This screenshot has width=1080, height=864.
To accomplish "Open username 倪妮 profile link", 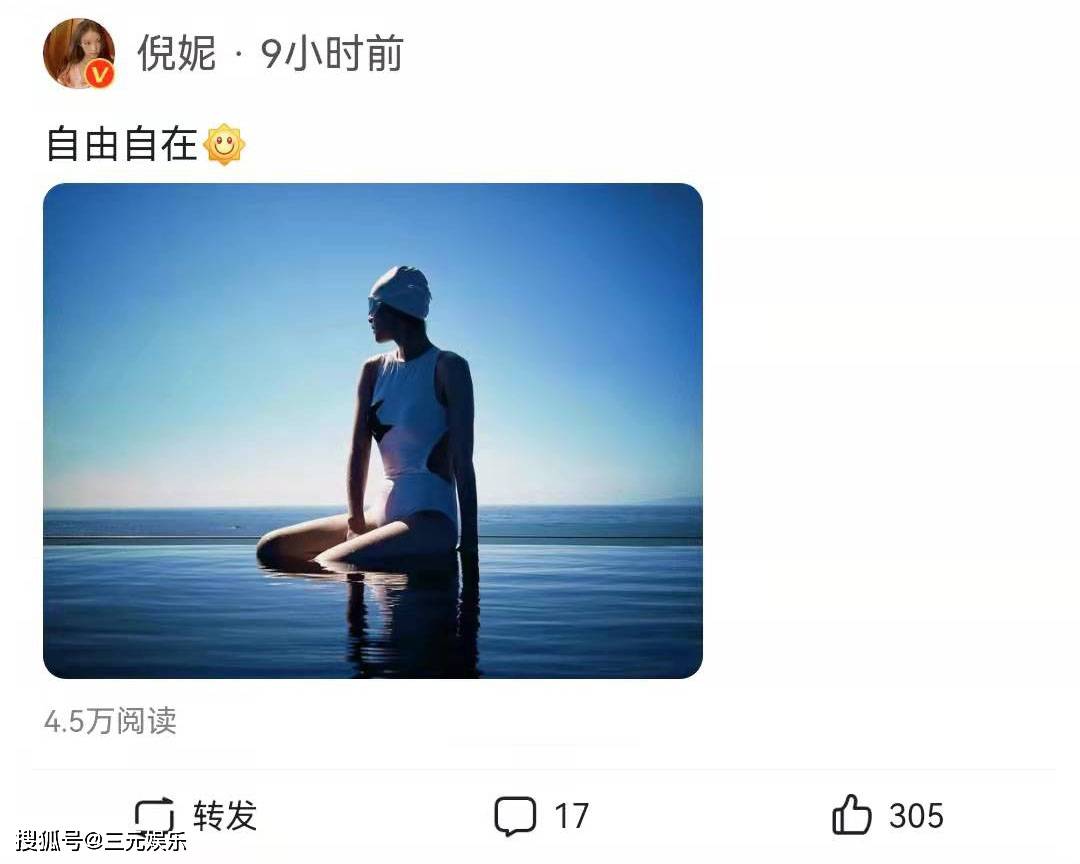I will tap(177, 53).
